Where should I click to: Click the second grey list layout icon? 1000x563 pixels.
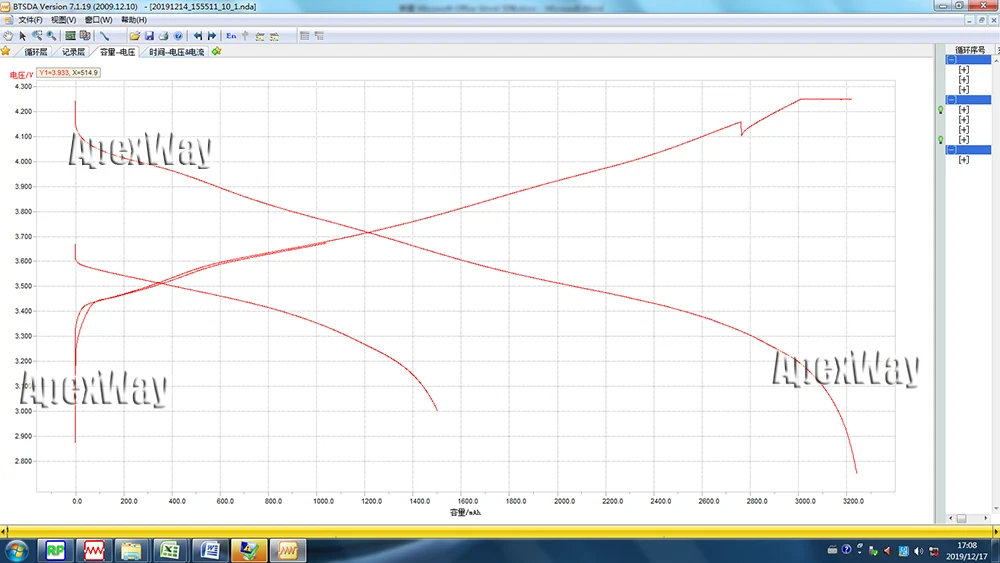[319, 36]
